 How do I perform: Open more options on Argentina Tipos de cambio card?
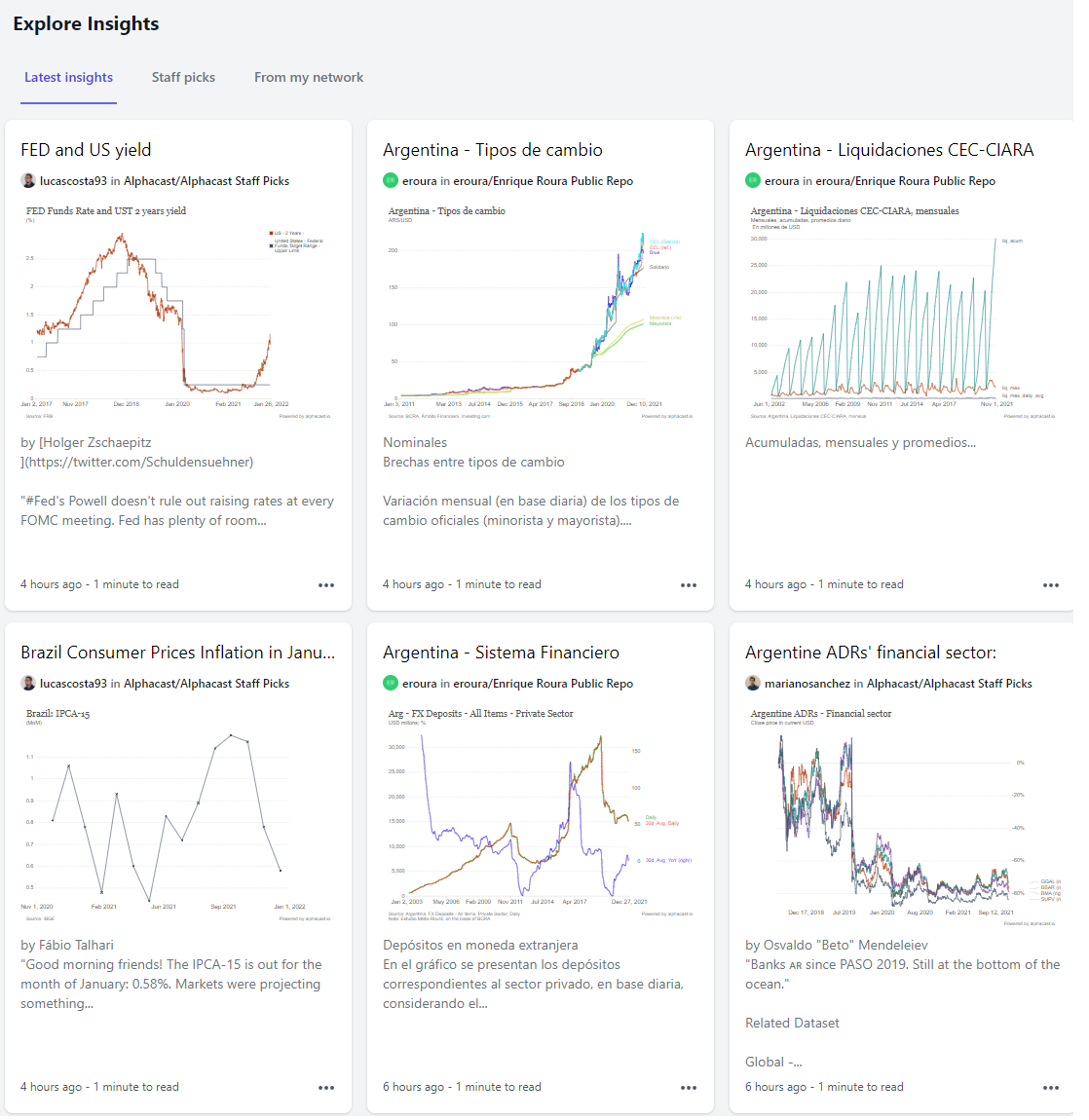(x=688, y=585)
